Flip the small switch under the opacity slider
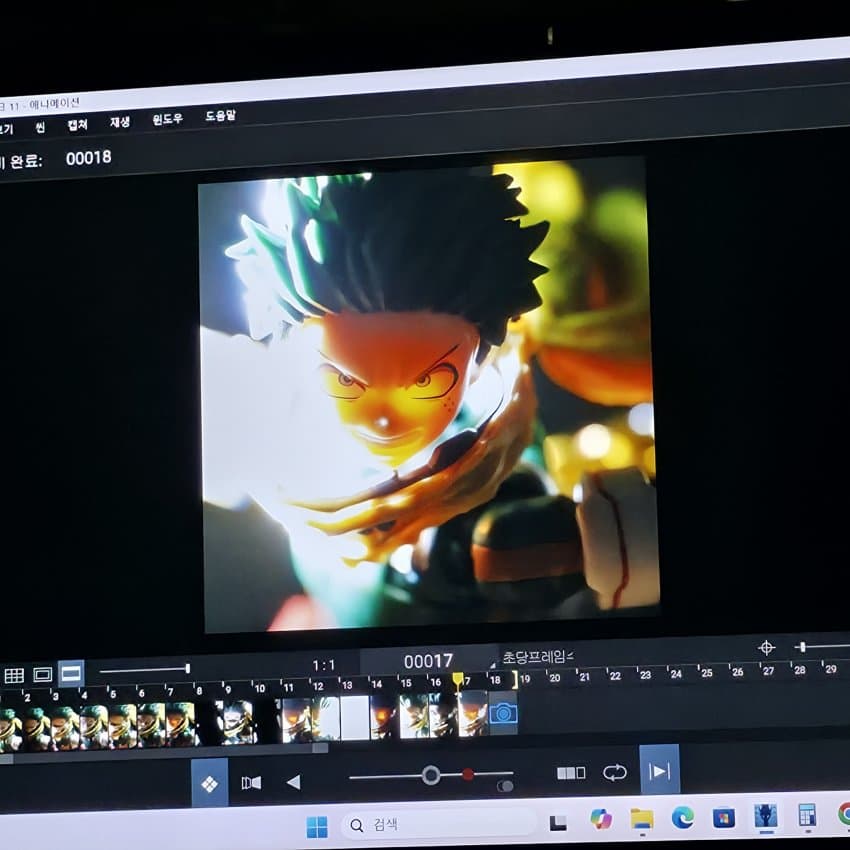 (x=505, y=786)
